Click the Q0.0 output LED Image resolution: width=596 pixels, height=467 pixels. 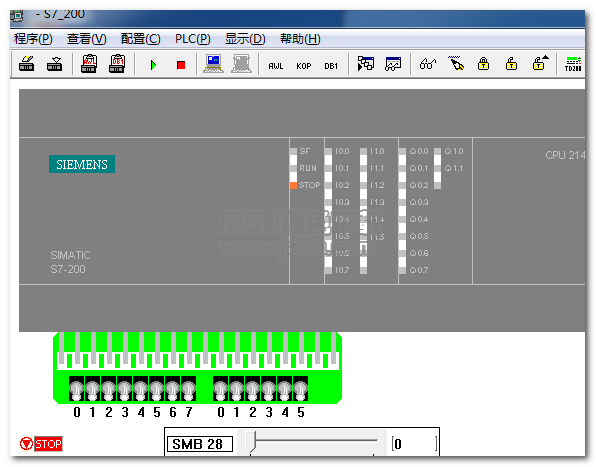(x=402, y=151)
